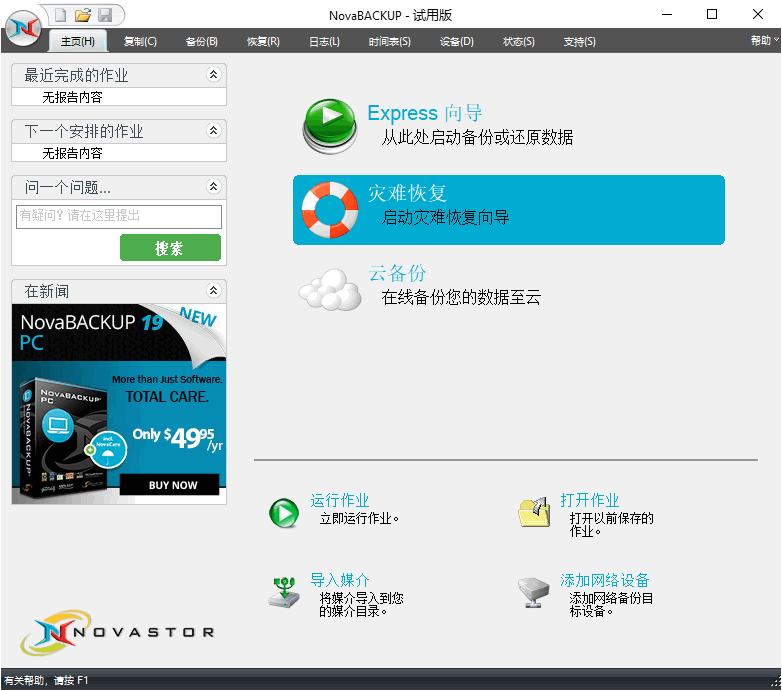Click the save disk icon in quick toolbar
782x691 pixels.
tap(105, 15)
